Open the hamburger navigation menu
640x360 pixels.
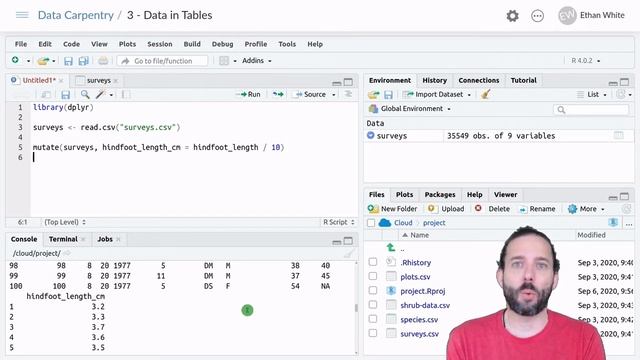click(22, 15)
